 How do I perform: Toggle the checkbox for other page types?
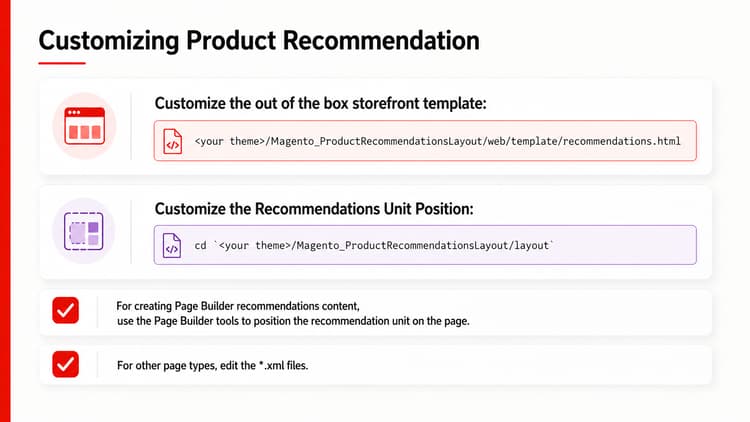tap(66, 364)
